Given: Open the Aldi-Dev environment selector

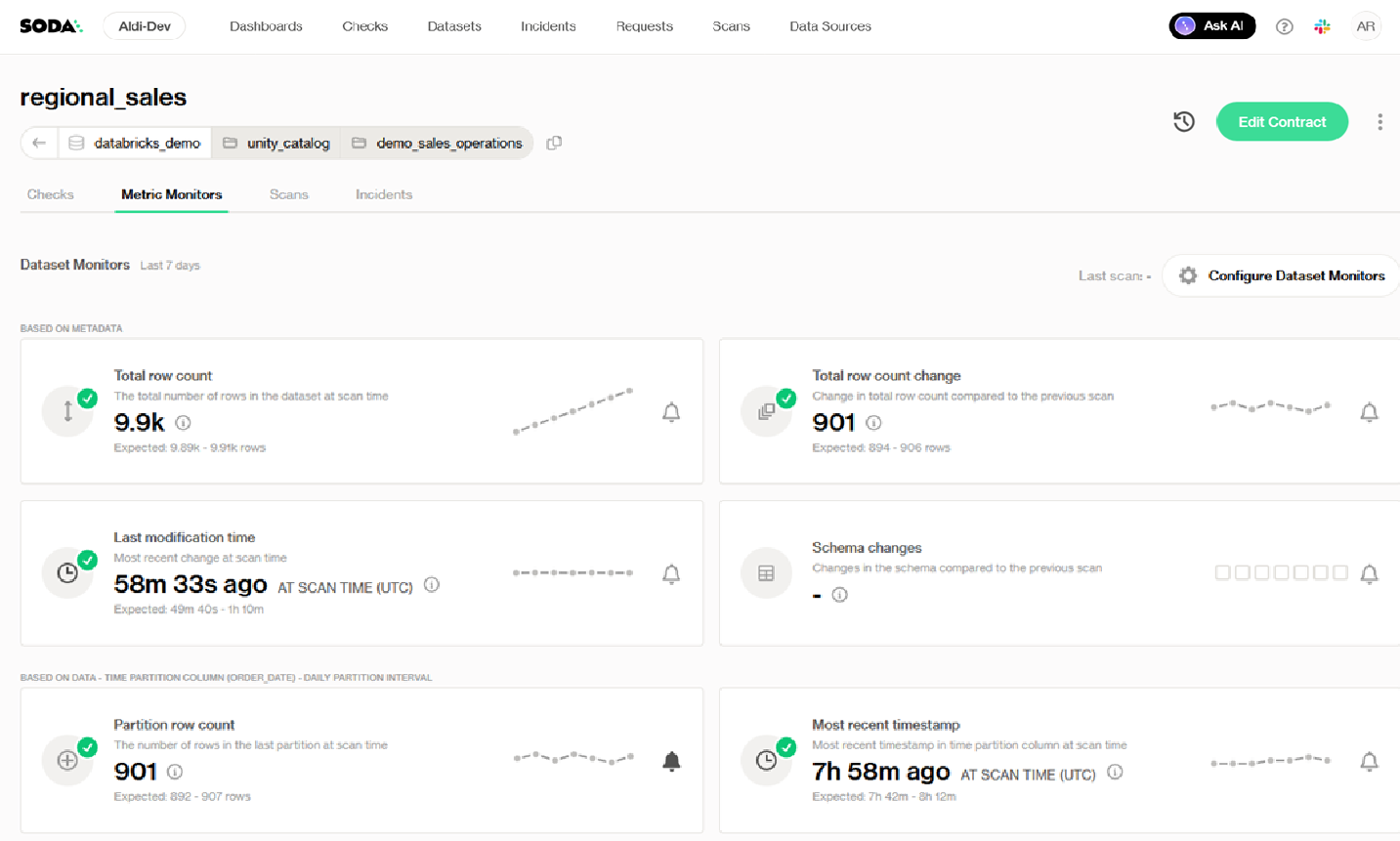Looking at the screenshot, I should 145,26.
